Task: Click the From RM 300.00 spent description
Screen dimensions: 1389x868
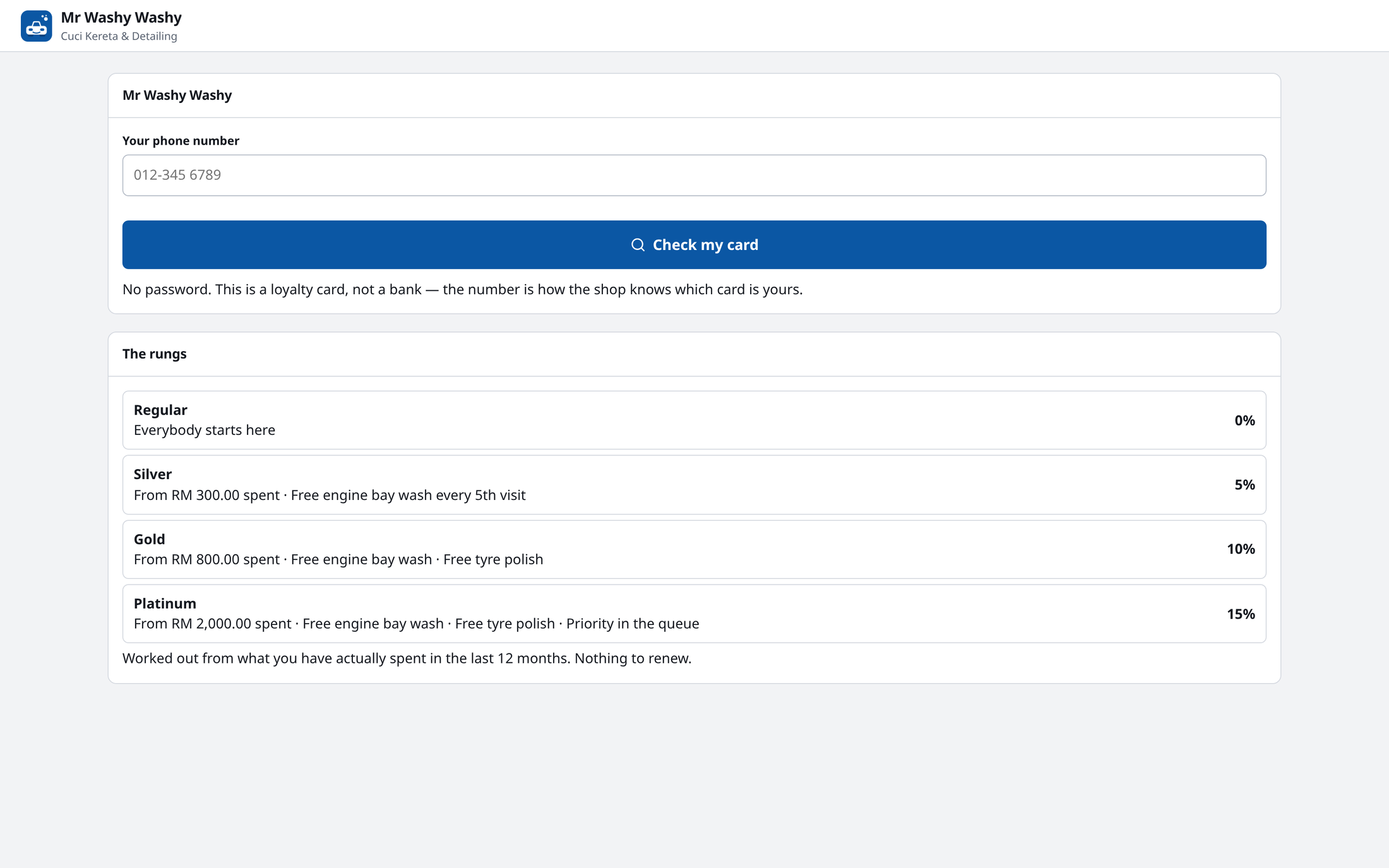Action: (x=329, y=496)
